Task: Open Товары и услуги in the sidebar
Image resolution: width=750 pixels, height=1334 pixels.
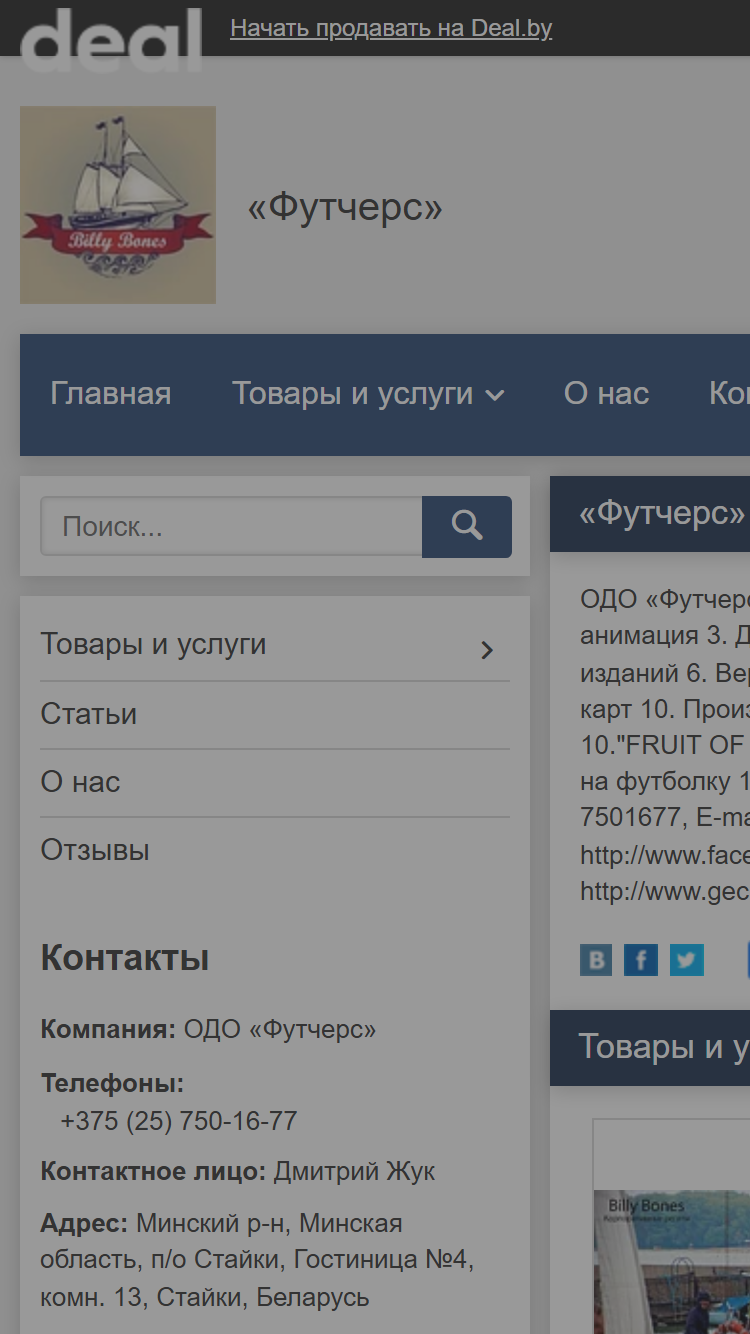Action: (x=154, y=644)
